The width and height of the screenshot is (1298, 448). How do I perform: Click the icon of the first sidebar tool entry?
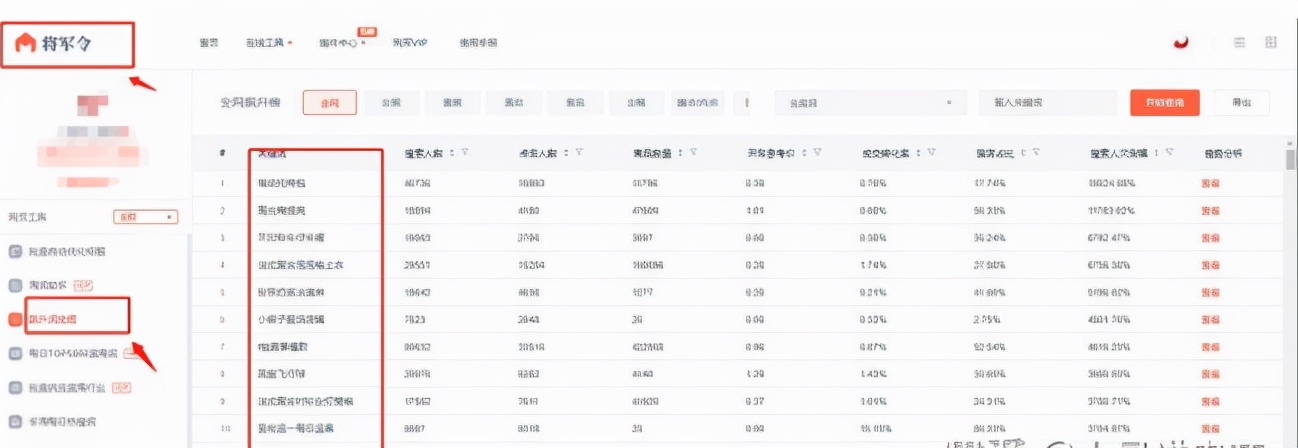(x=15, y=251)
